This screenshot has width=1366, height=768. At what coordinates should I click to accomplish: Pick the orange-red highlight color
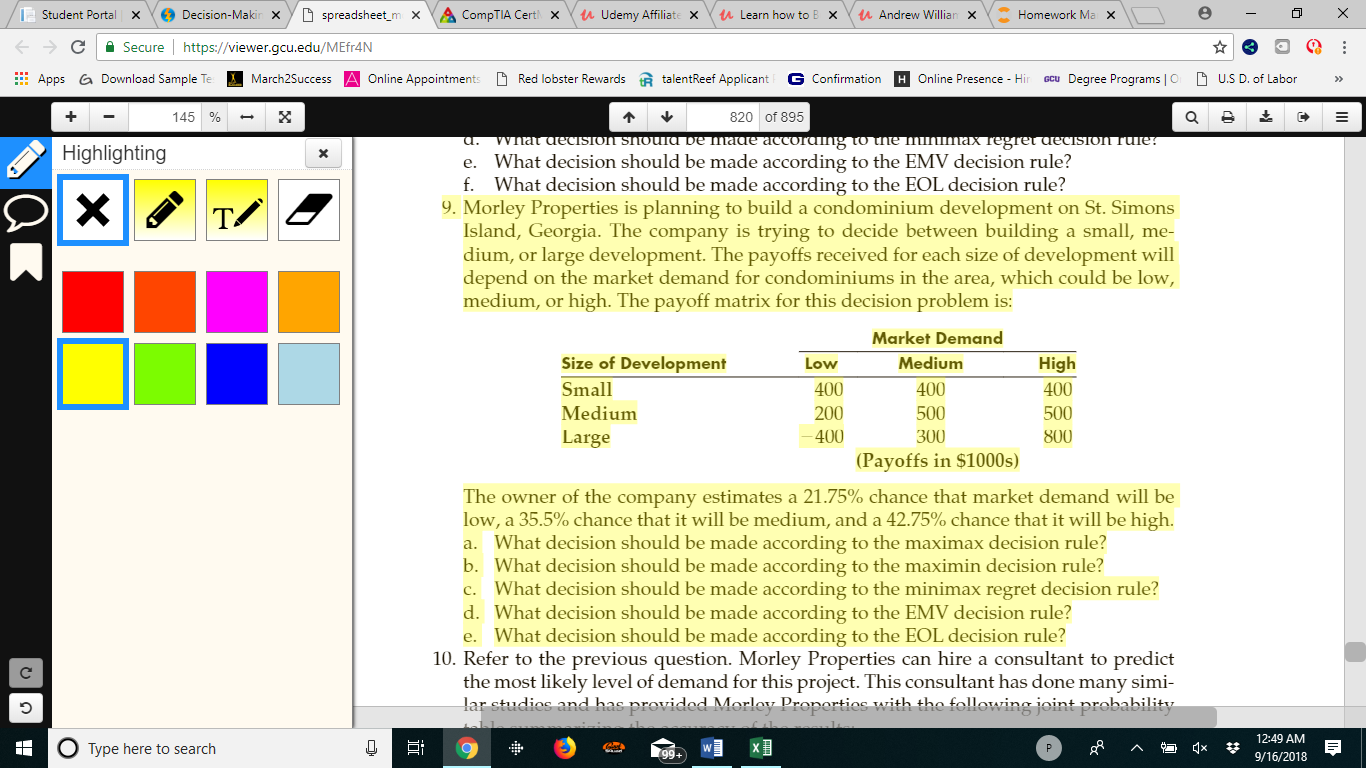165,302
